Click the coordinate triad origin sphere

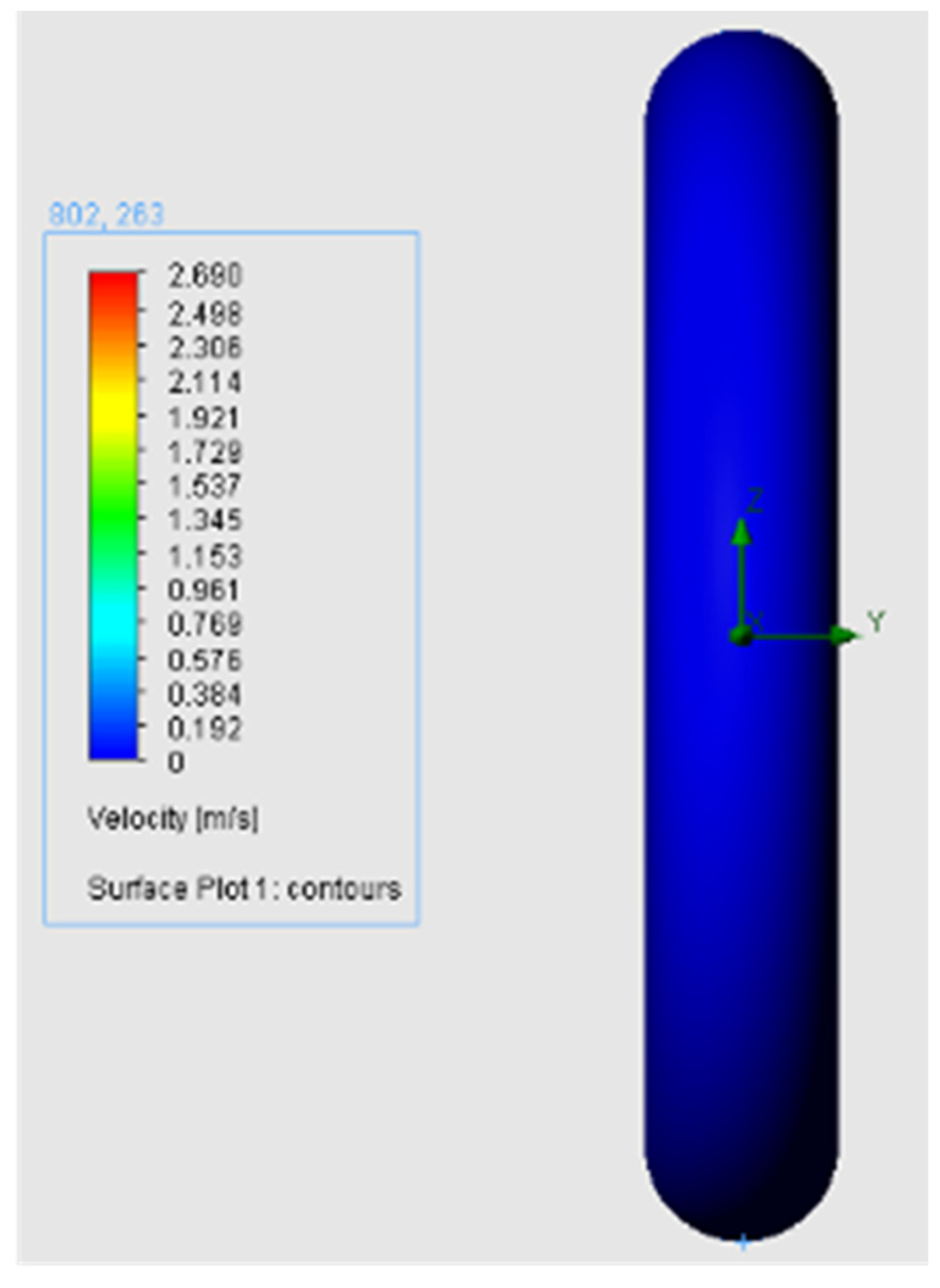coord(741,636)
